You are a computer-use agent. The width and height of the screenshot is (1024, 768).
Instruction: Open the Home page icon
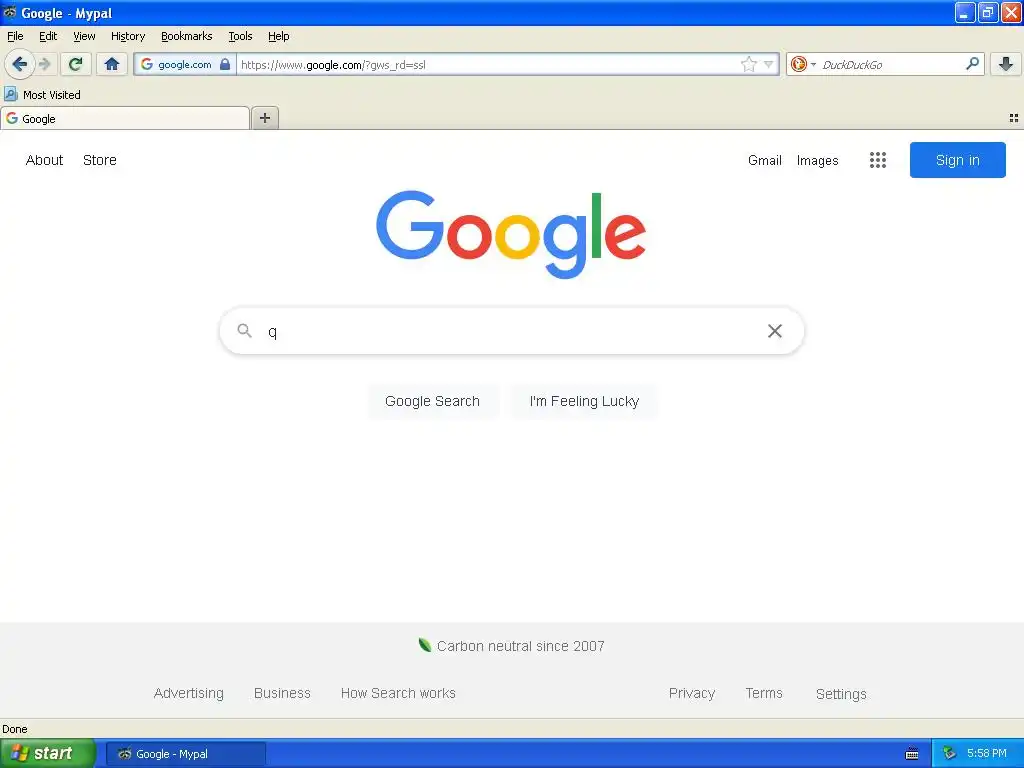(112, 64)
